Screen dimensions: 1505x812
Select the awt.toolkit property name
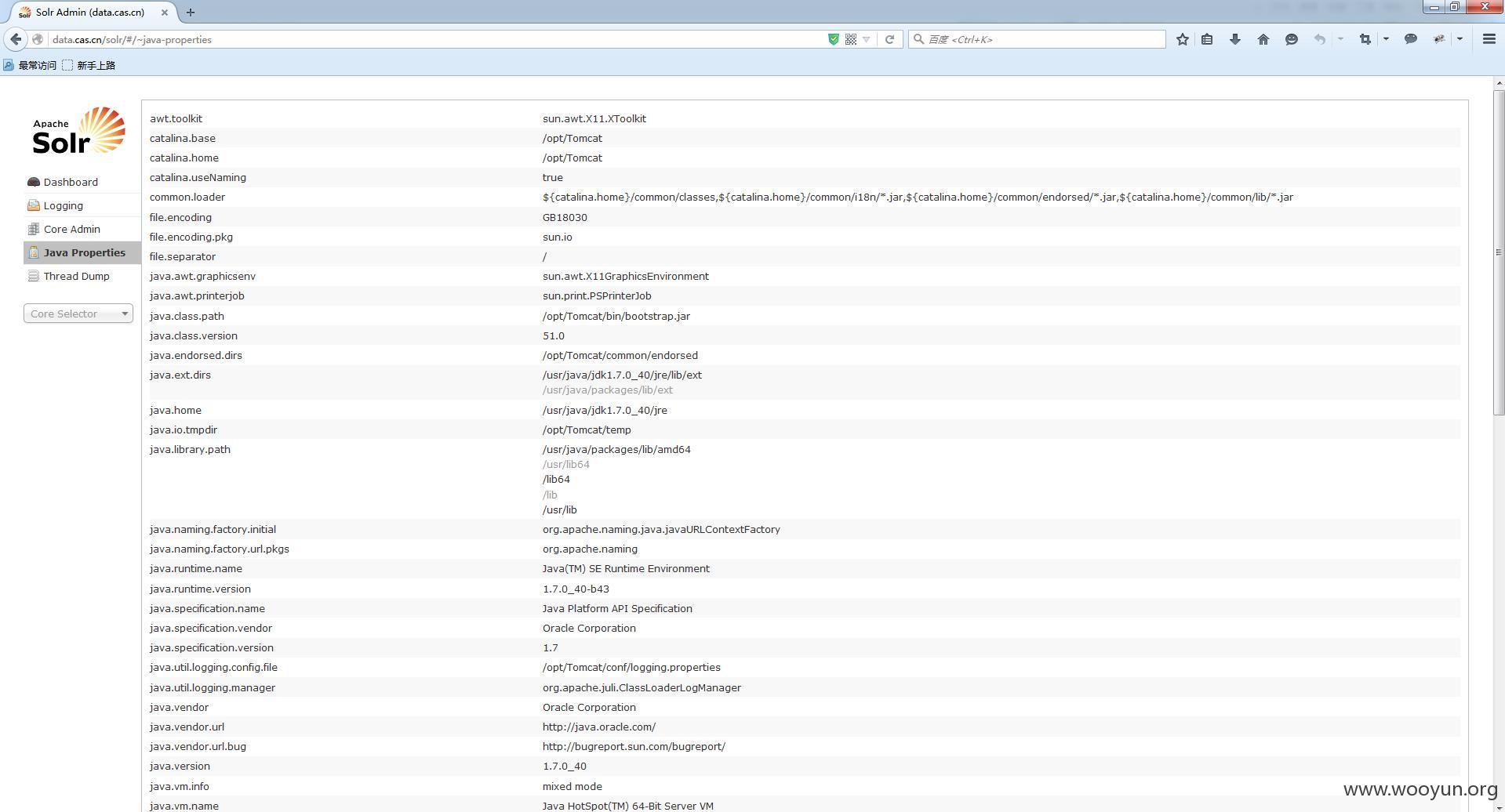point(176,119)
